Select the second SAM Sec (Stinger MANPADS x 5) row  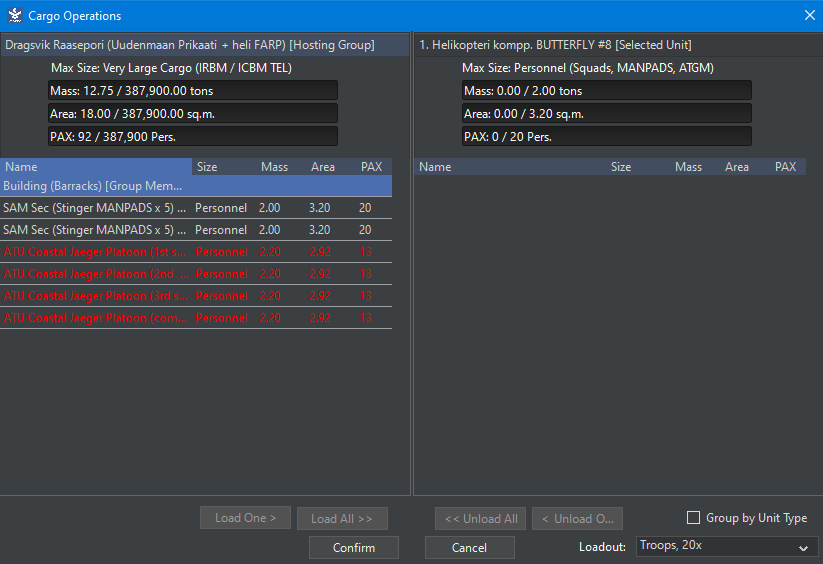pyautogui.click(x=196, y=230)
